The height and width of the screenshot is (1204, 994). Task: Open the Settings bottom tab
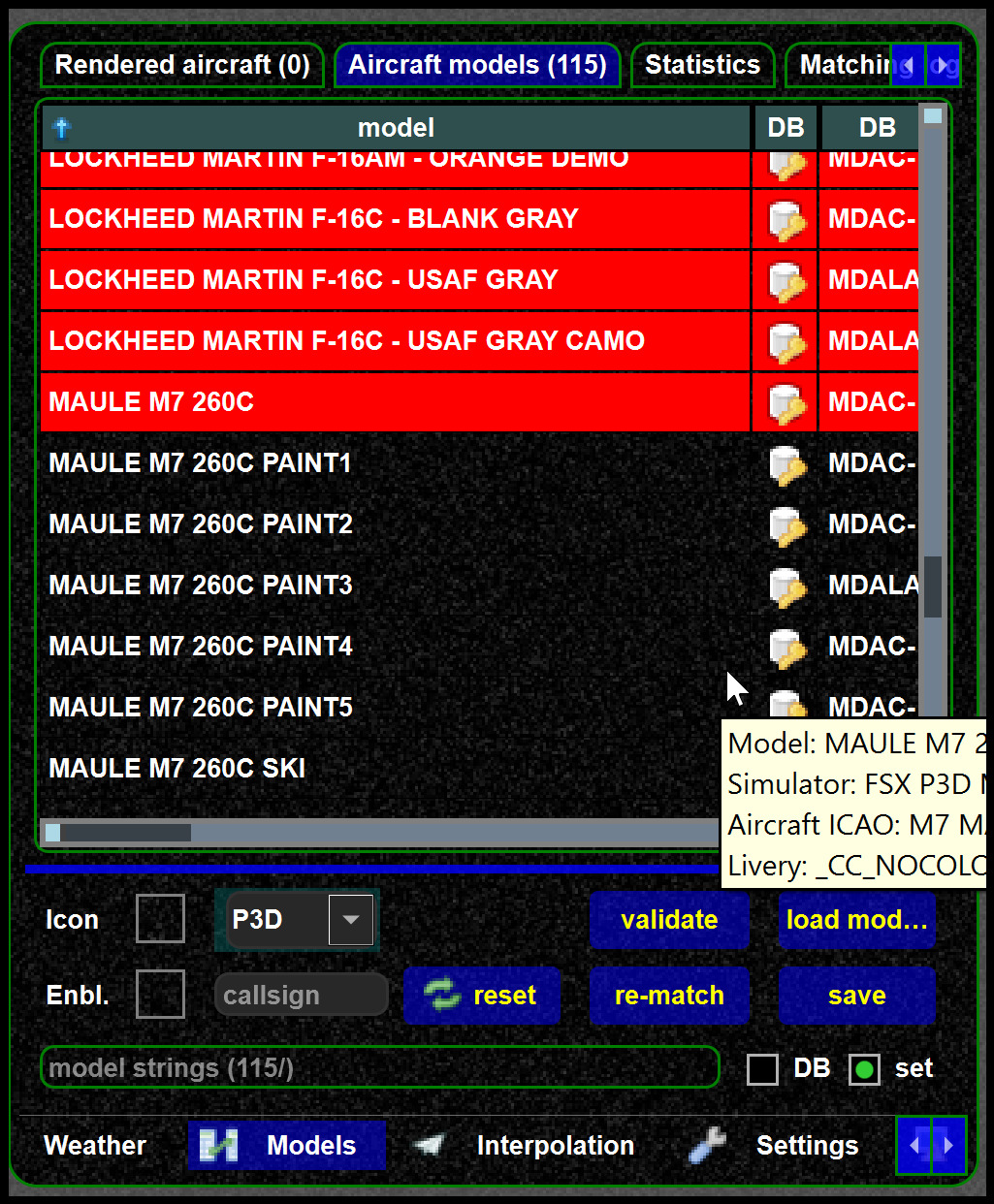coord(774,1145)
